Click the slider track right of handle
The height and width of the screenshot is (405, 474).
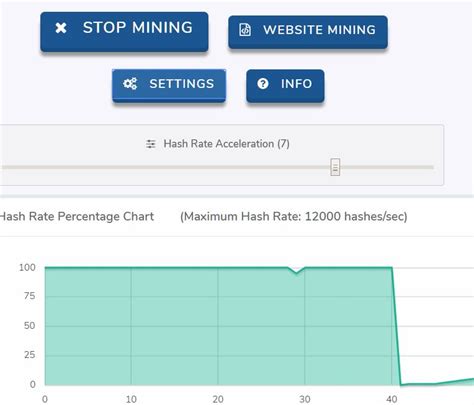pos(387,167)
